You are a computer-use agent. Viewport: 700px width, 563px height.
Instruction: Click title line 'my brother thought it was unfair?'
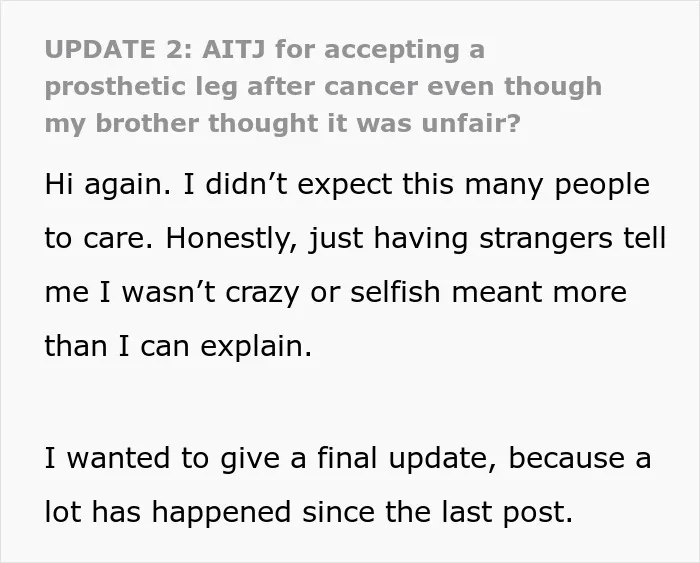pyautogui.click(x=283, y=123)
